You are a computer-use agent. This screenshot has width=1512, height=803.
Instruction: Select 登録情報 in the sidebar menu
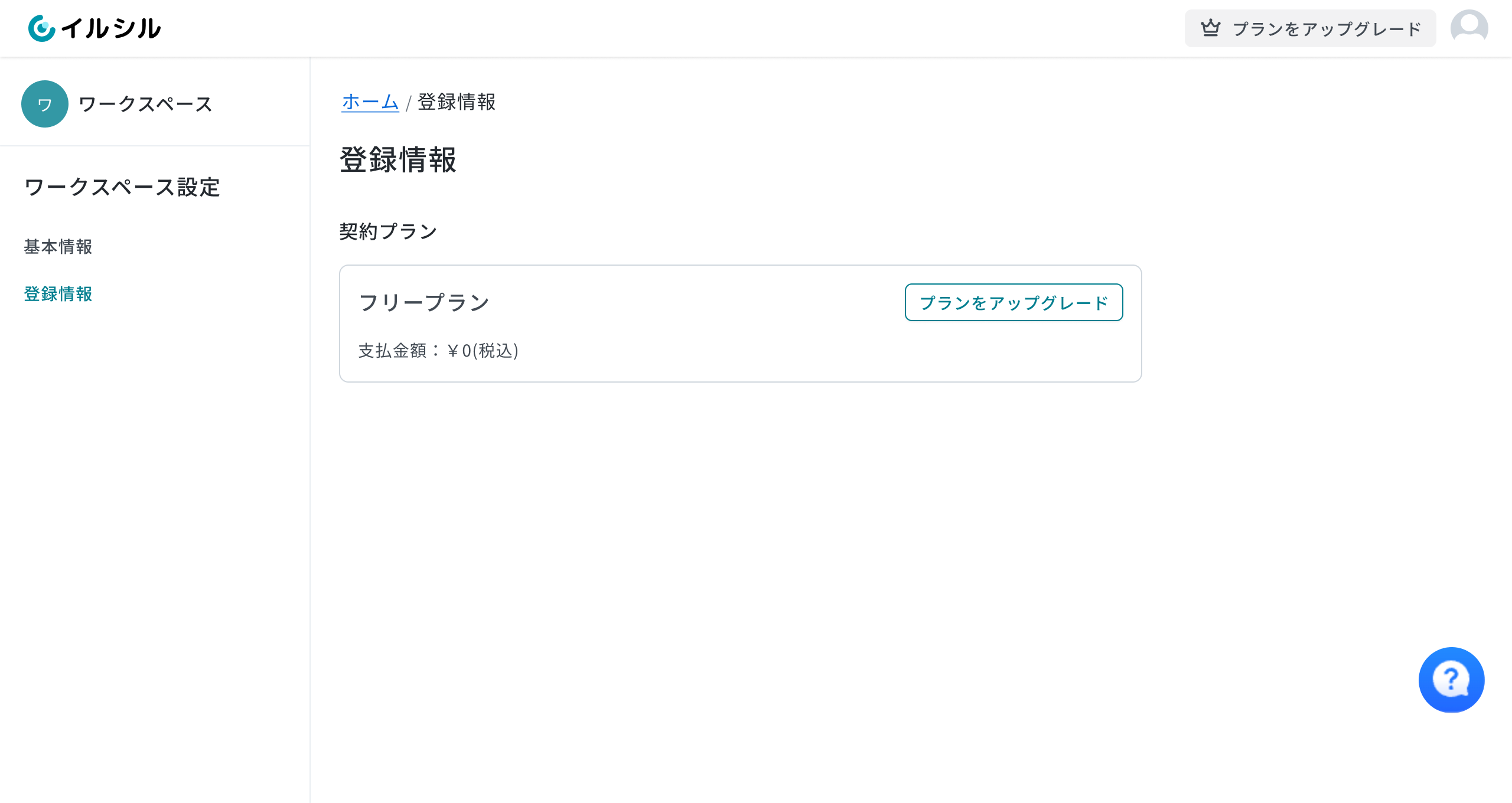pyautogui.click(x=58, y=294)
